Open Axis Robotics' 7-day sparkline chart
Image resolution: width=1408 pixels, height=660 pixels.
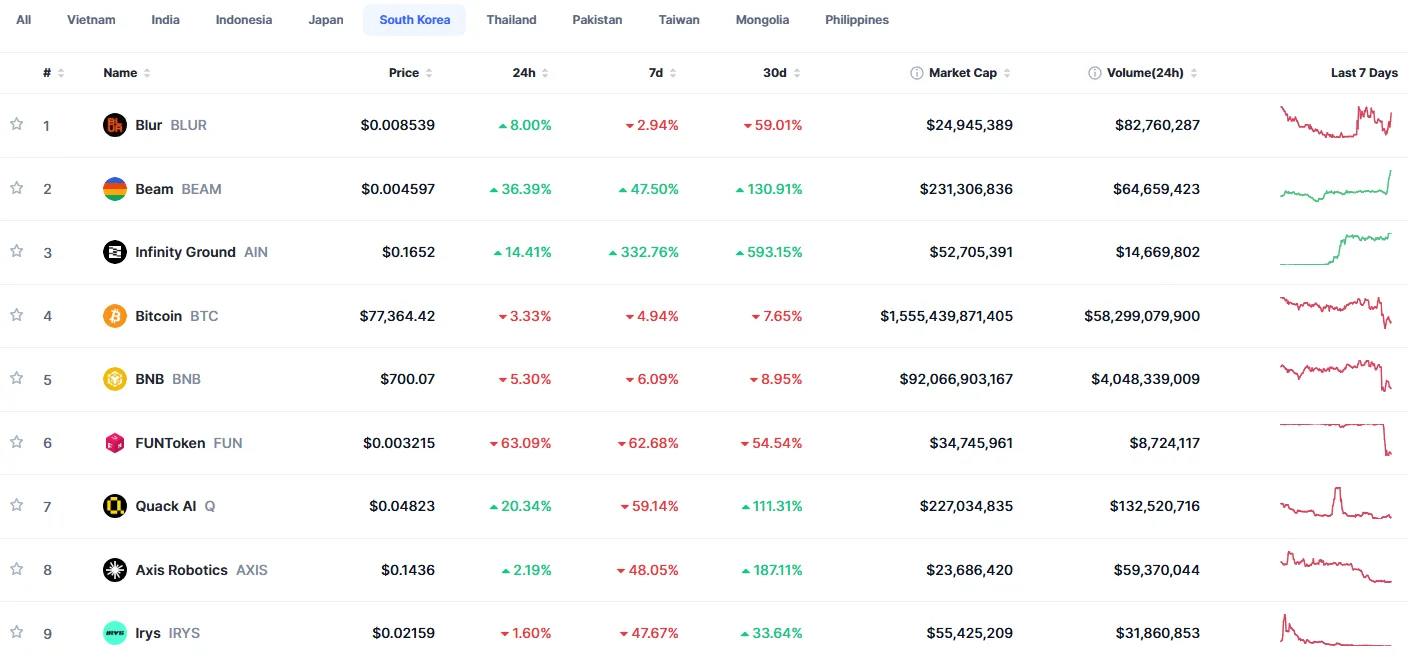[1335, 566]
